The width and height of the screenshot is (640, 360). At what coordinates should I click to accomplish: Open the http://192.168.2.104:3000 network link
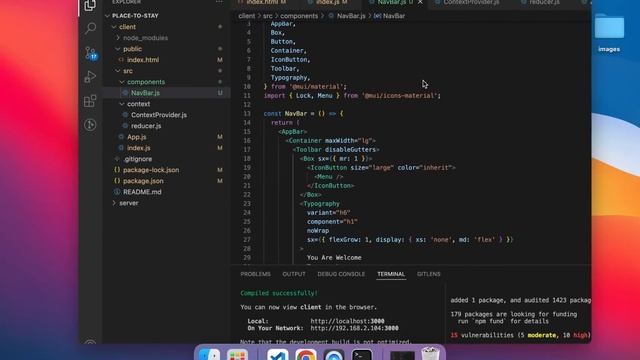click(354, 328)
